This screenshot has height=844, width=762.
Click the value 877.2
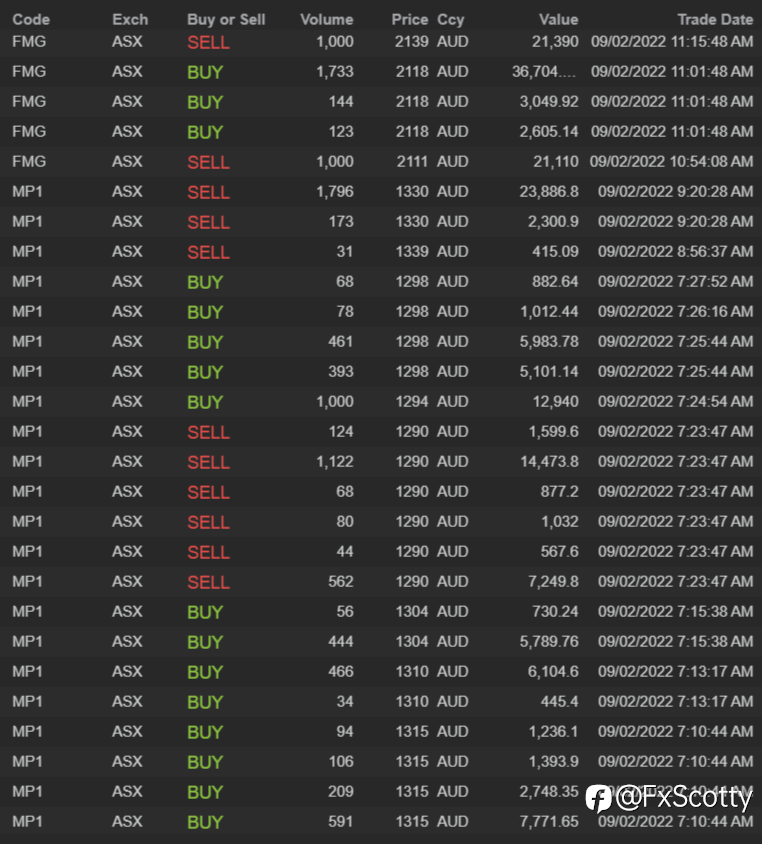point(560,491)
